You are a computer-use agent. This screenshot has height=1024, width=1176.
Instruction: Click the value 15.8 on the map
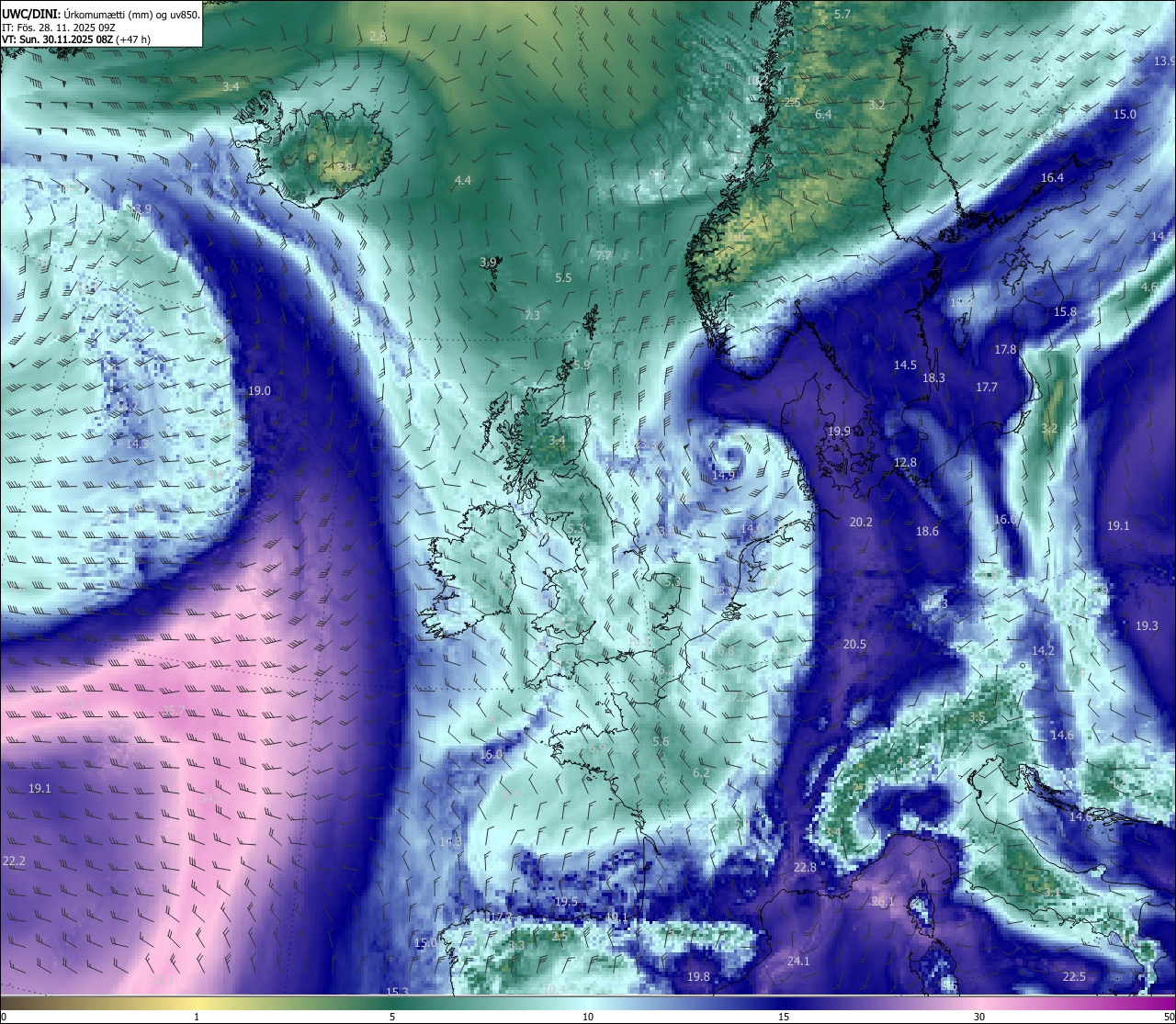point(1065,312)
